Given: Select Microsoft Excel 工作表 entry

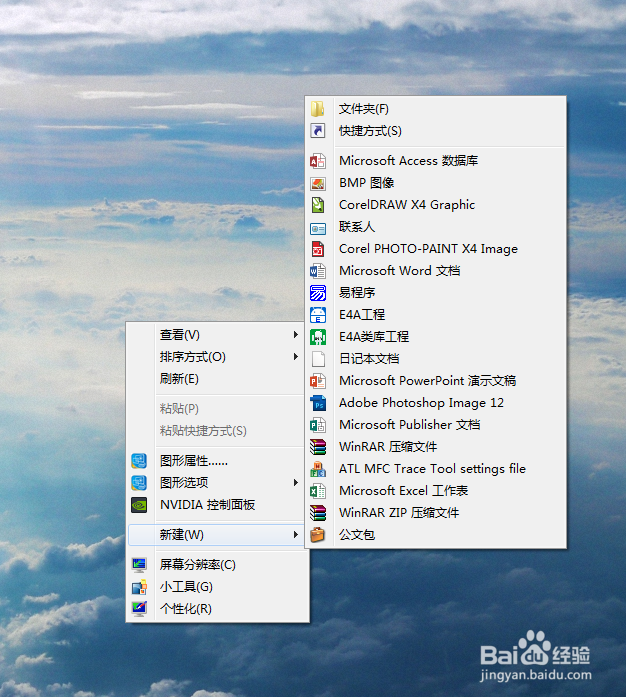Looking at the screenshot, I should [x=436, y=491].
